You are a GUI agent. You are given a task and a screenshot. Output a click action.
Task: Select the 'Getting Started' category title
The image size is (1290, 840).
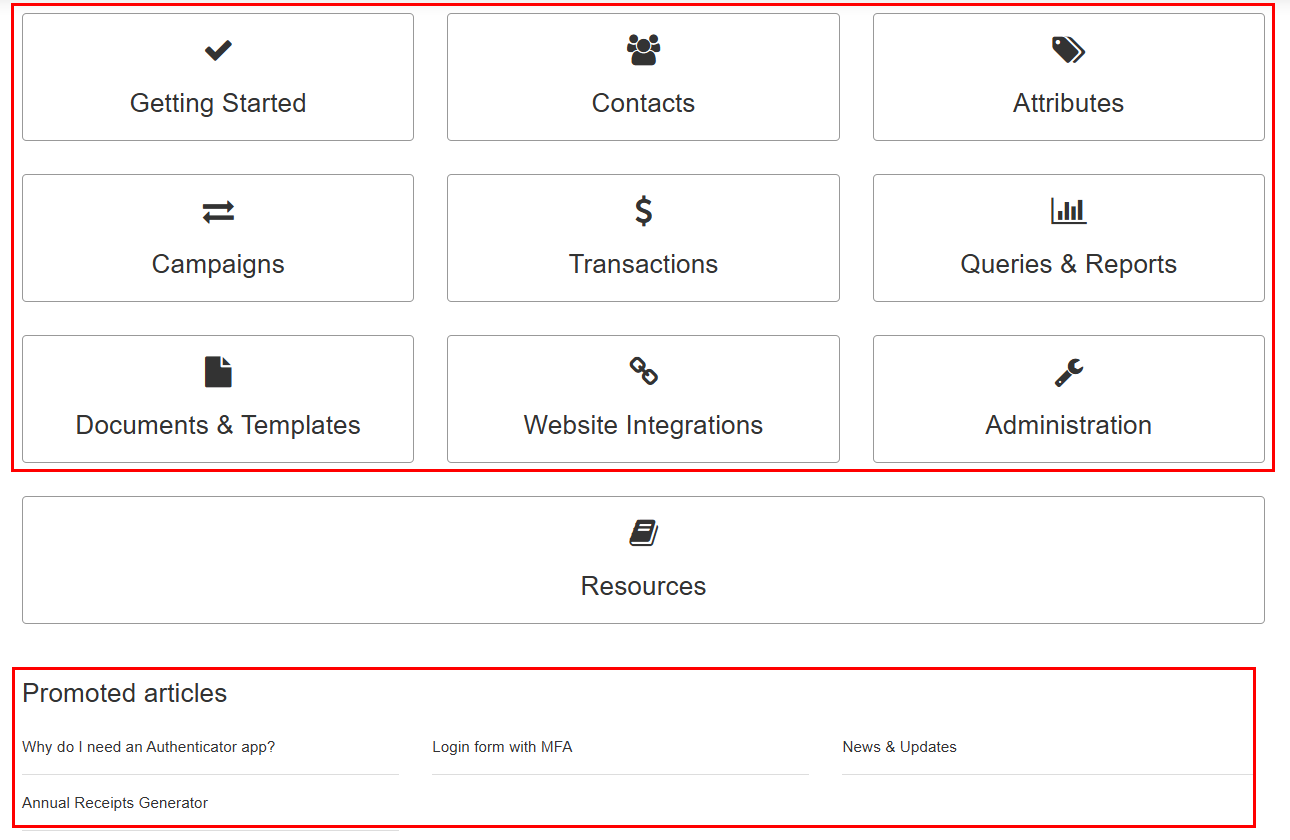218,103
